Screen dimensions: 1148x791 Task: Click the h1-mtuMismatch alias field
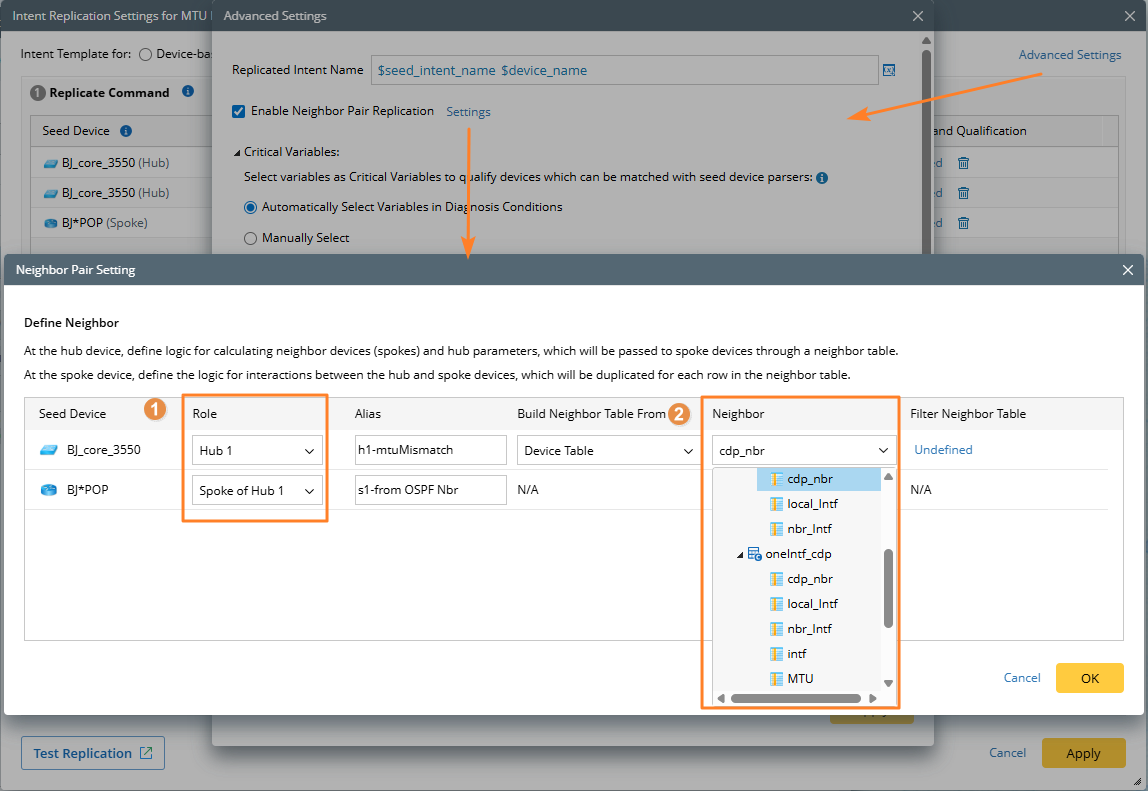coord(430,451)
